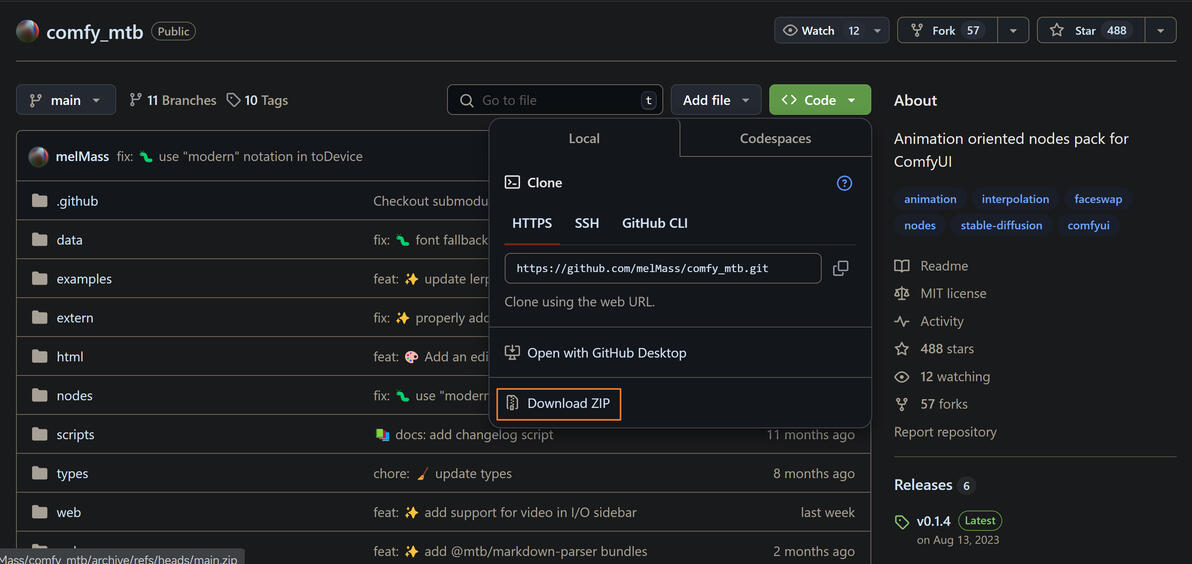Click the eye icon beside 12 watching
Image resolution: width=1192 pixels, height=564 pixels.
[x=902, y=377]
